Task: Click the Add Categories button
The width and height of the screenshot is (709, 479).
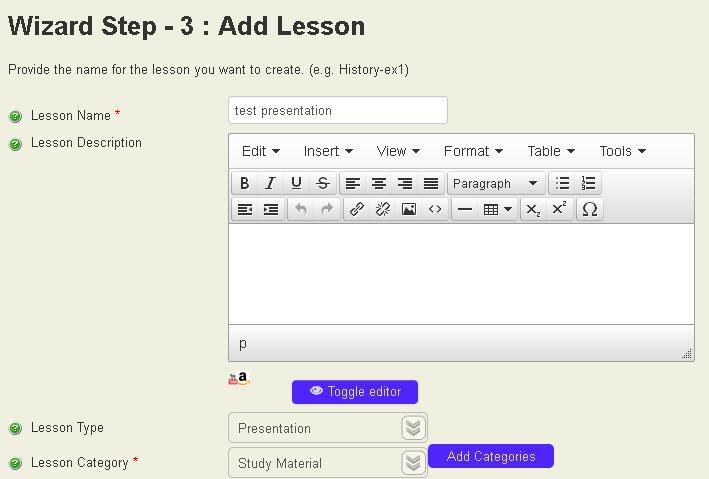Action: pyautogui.click(x=491, y=456)
